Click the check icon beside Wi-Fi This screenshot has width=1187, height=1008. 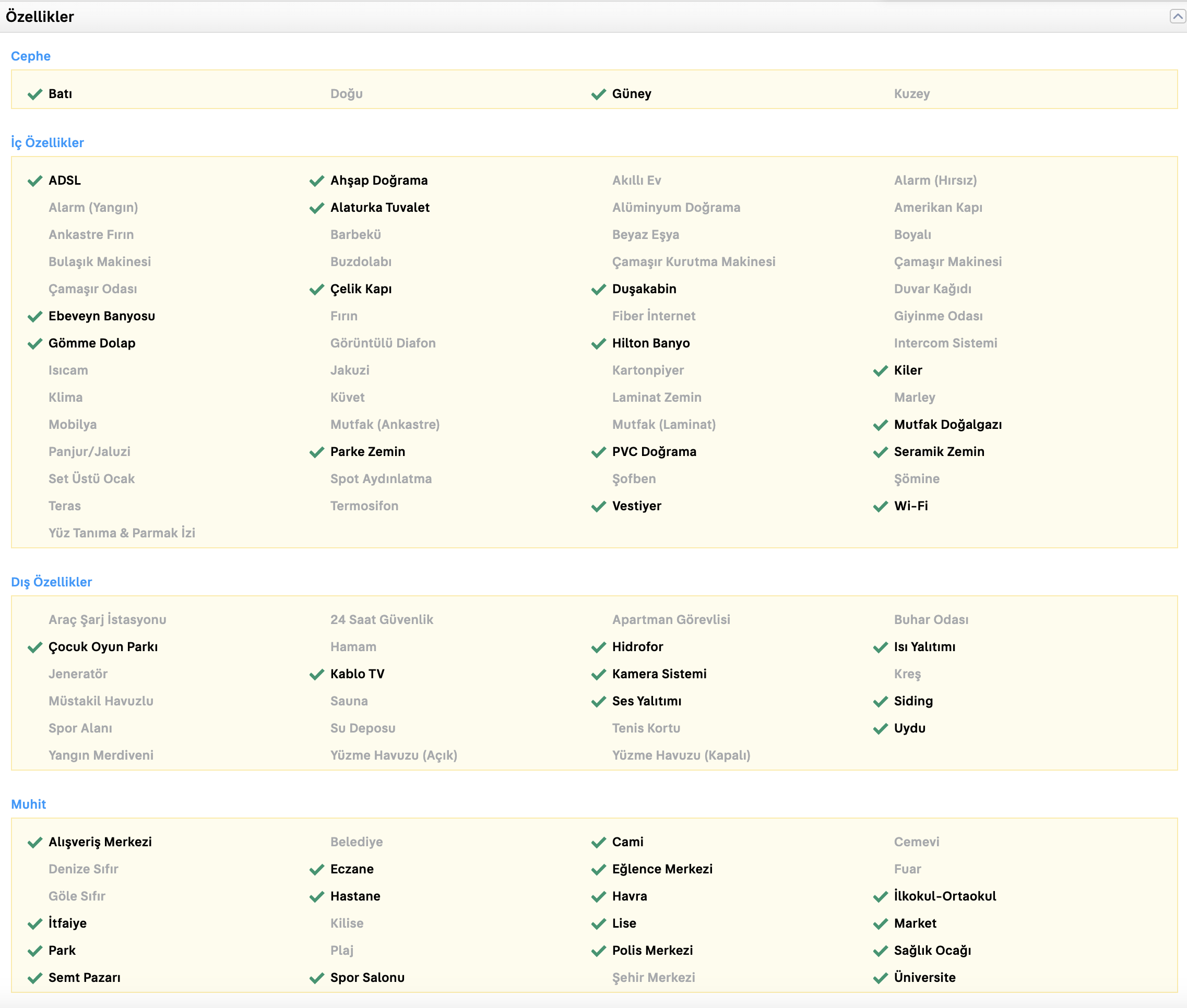click(x=880, y=507)
